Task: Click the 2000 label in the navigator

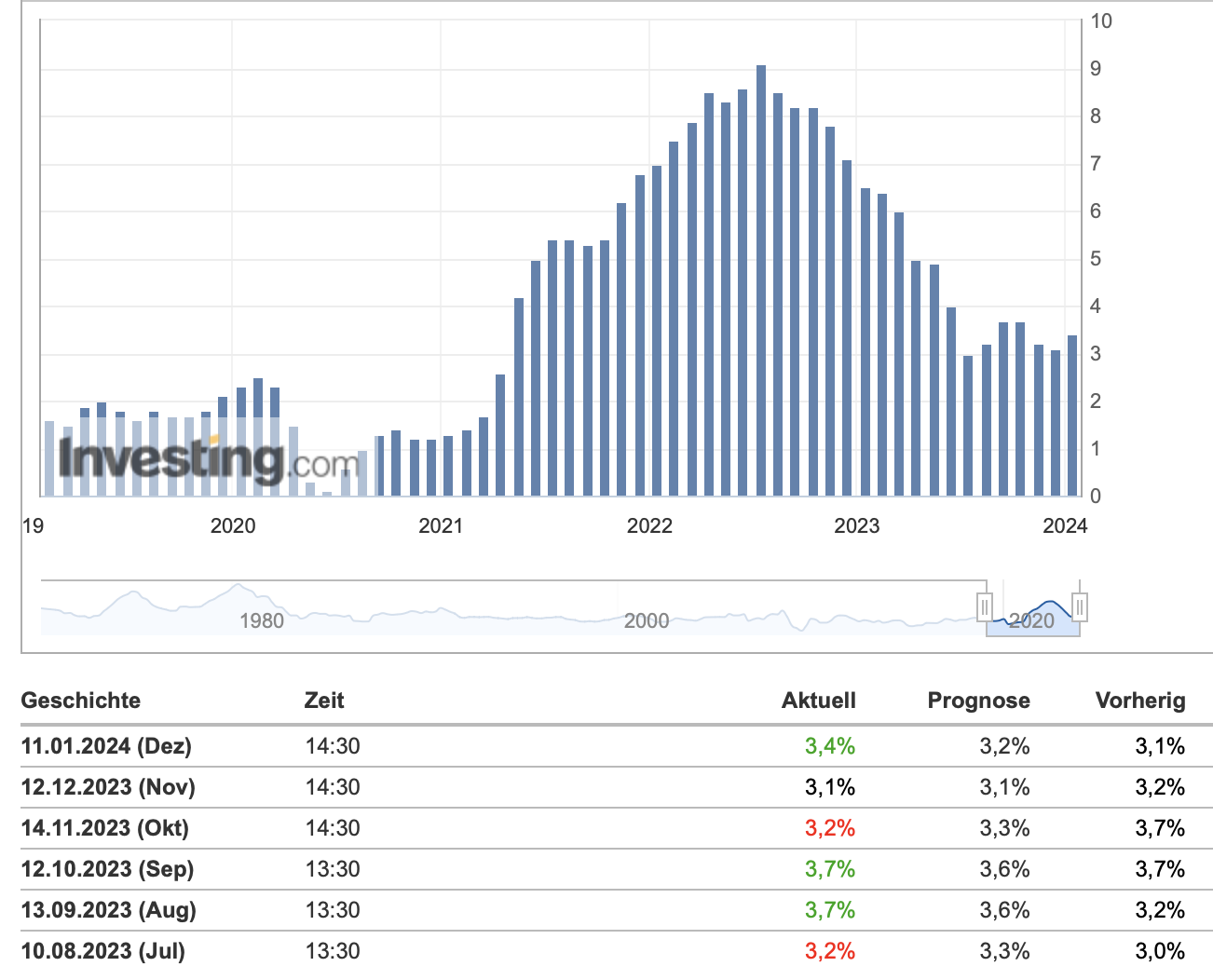Action: pos(647,621)
